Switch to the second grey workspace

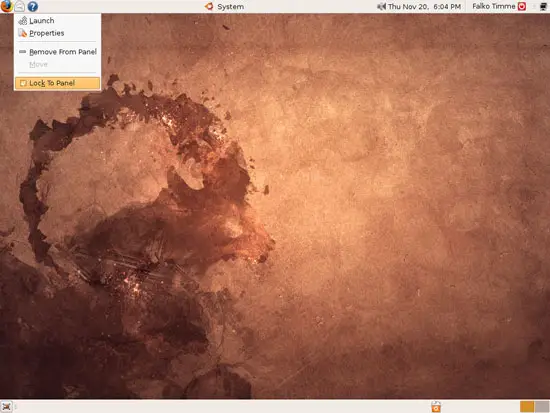(542, 407)
